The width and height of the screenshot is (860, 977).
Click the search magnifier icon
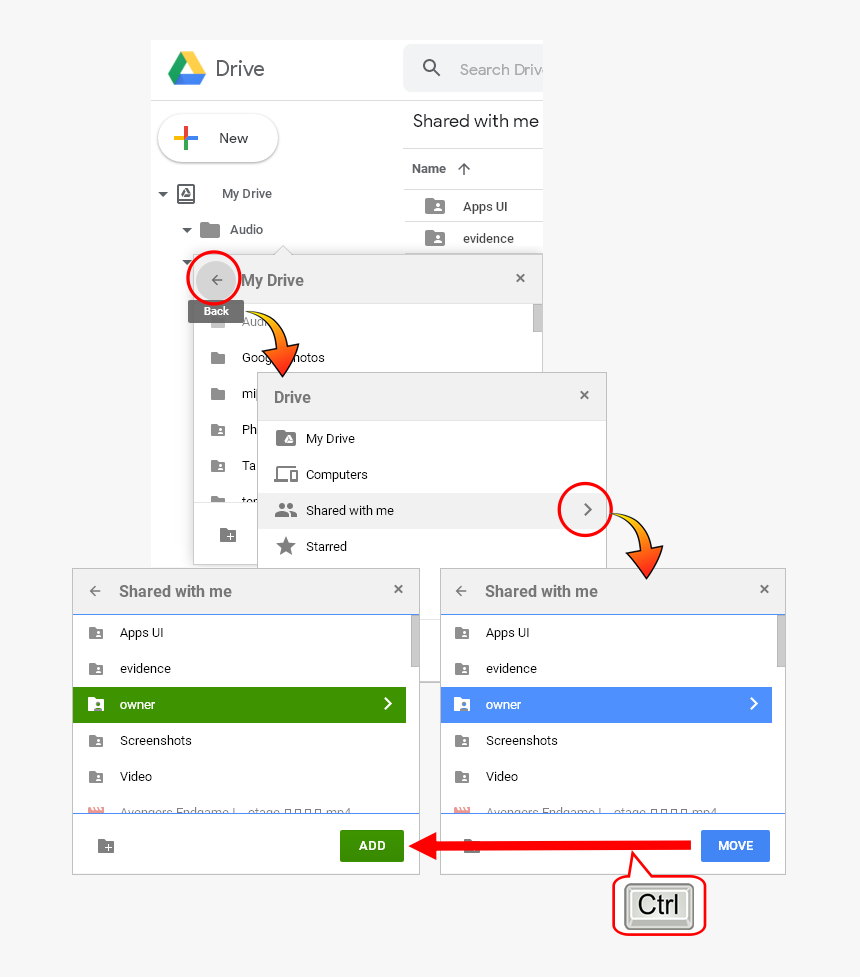coord(431,68)
